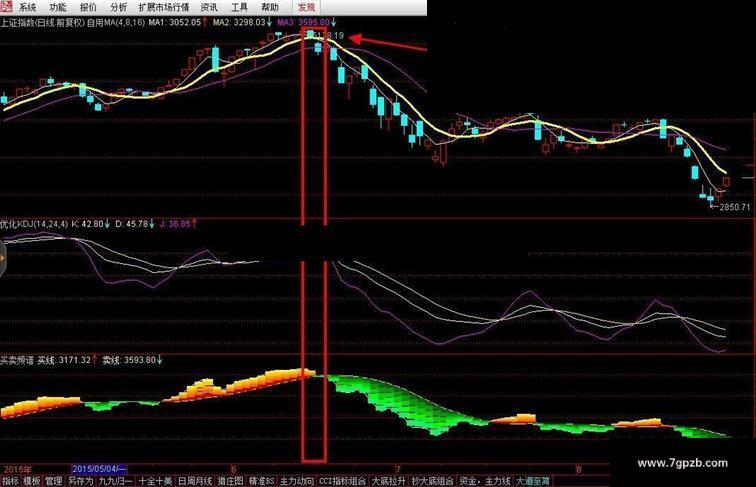Select the 指标 bottom tab
Image resolution: width=756 pixels, height=487 pixels.
click(x=11, y=481)
